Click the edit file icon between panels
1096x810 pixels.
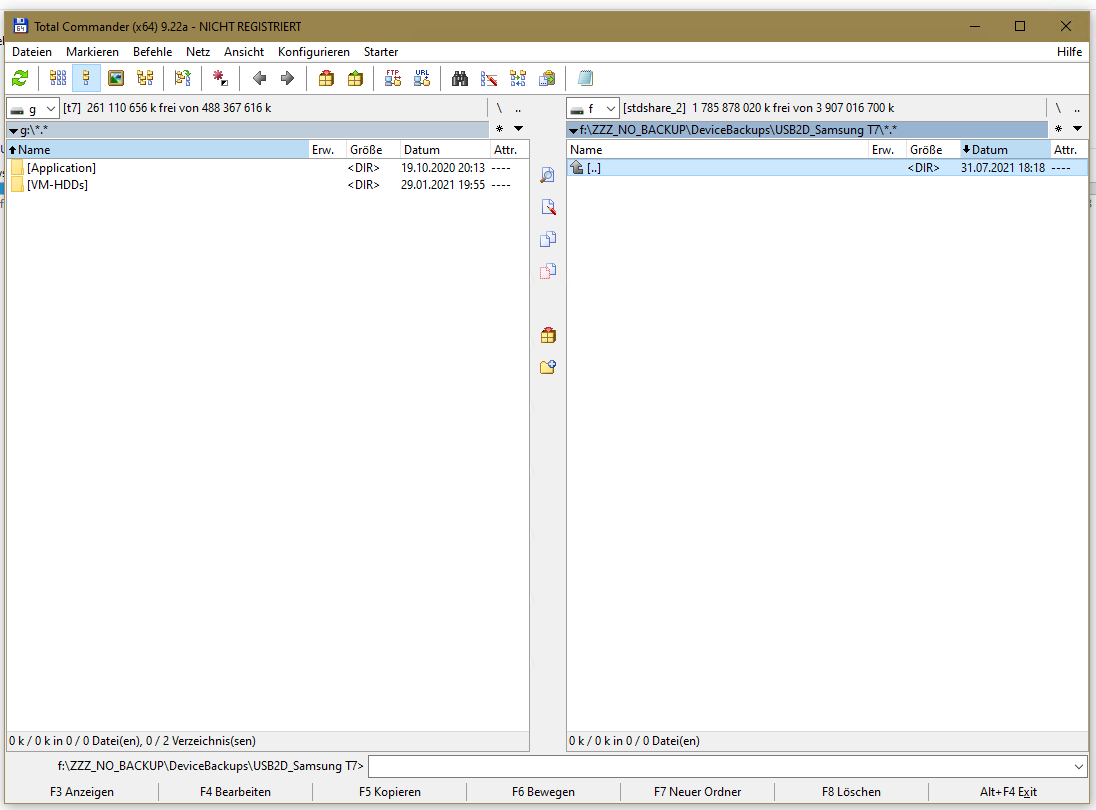548,208
